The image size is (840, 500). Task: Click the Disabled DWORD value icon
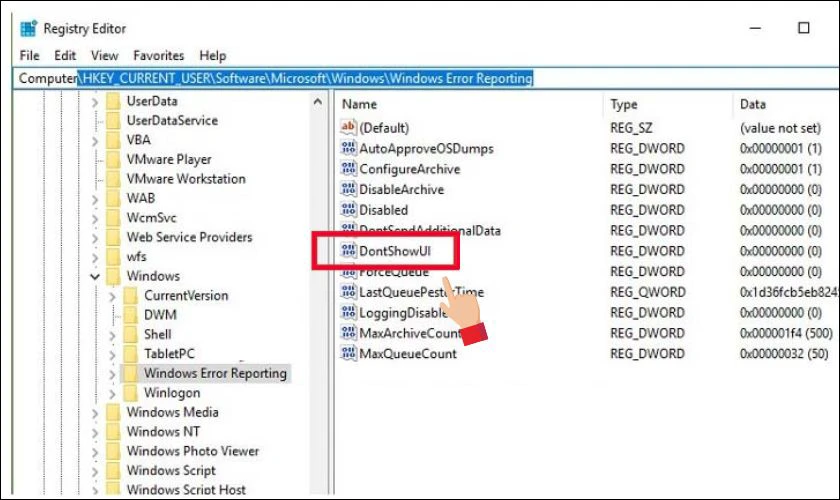[348, 209]
